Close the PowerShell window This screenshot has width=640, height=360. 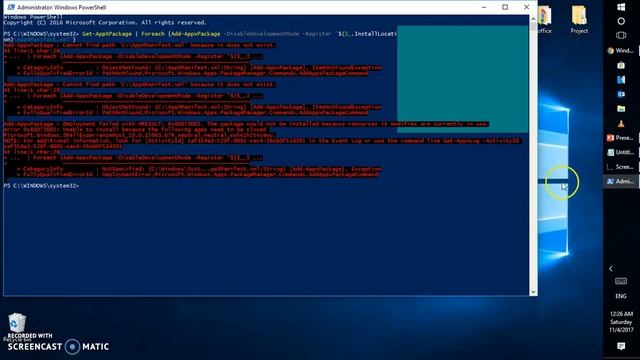pyautogui.click(x=527, y=7)
